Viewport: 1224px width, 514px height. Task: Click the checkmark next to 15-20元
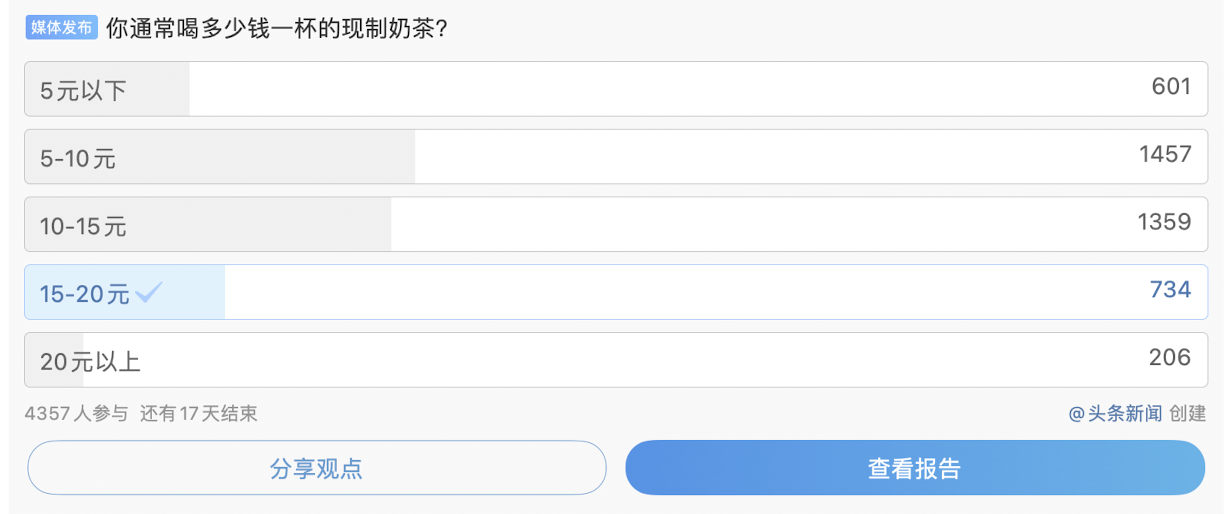coord(149,292)
